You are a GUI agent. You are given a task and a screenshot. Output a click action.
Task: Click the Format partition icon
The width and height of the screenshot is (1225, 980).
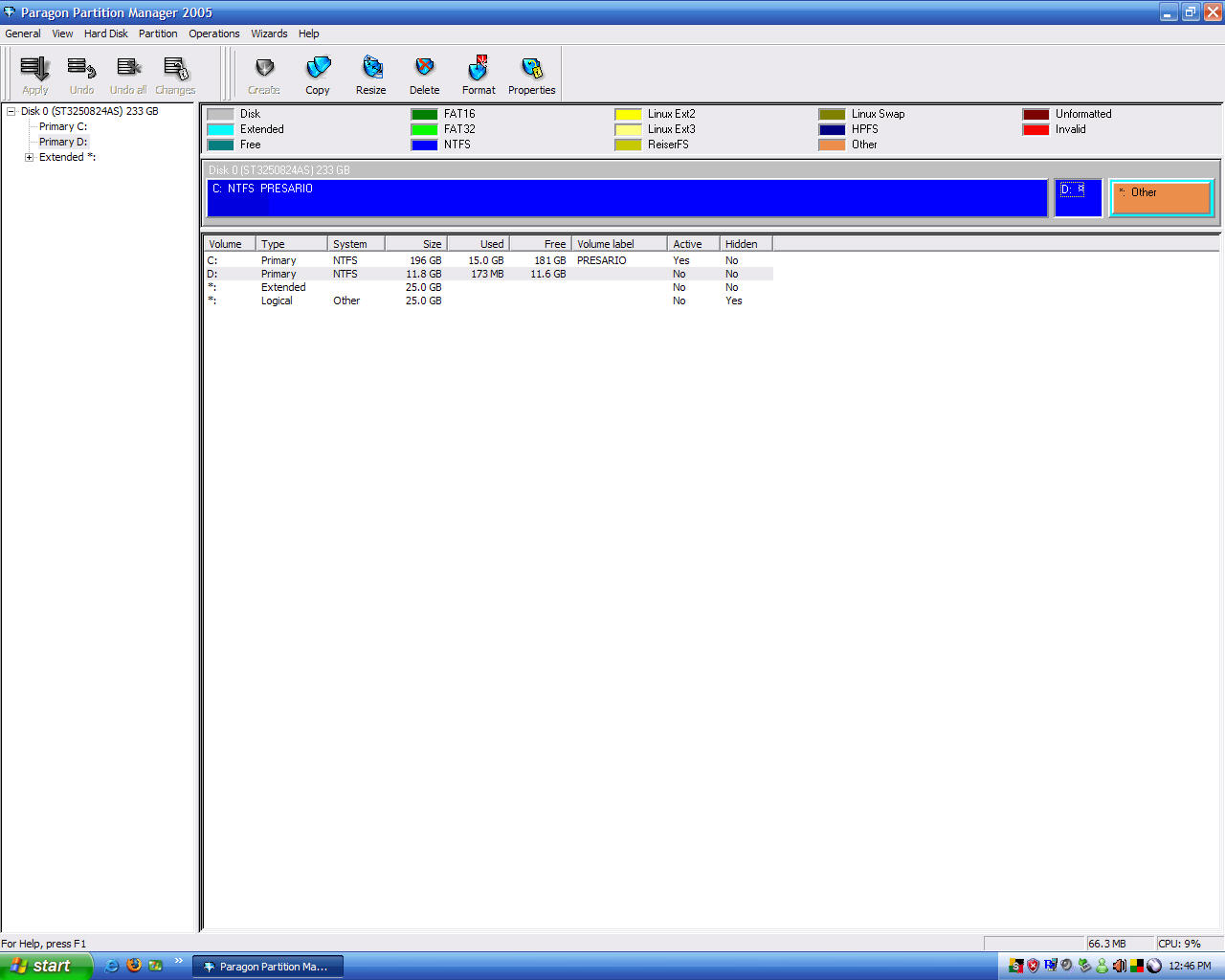pos(479,69)
